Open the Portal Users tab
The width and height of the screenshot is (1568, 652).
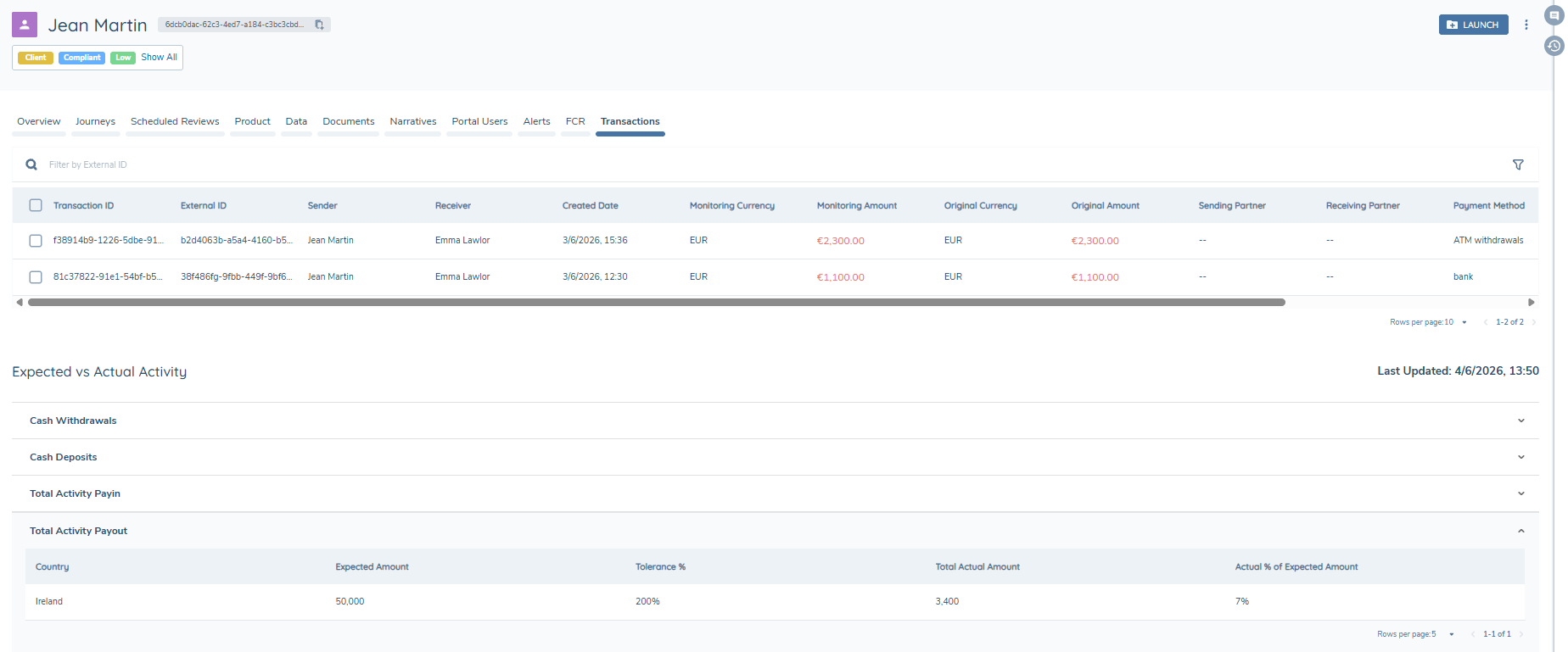coord(479,121)
